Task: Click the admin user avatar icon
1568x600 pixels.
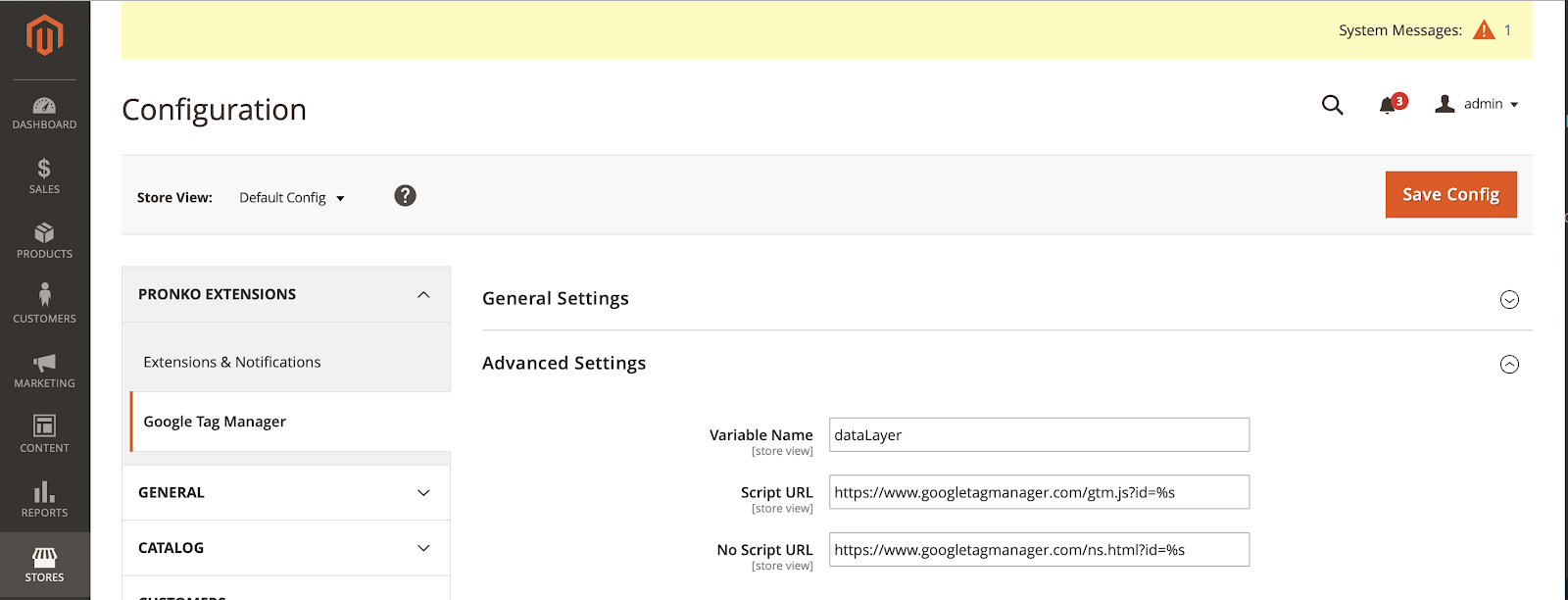Action: point(1445,104)
